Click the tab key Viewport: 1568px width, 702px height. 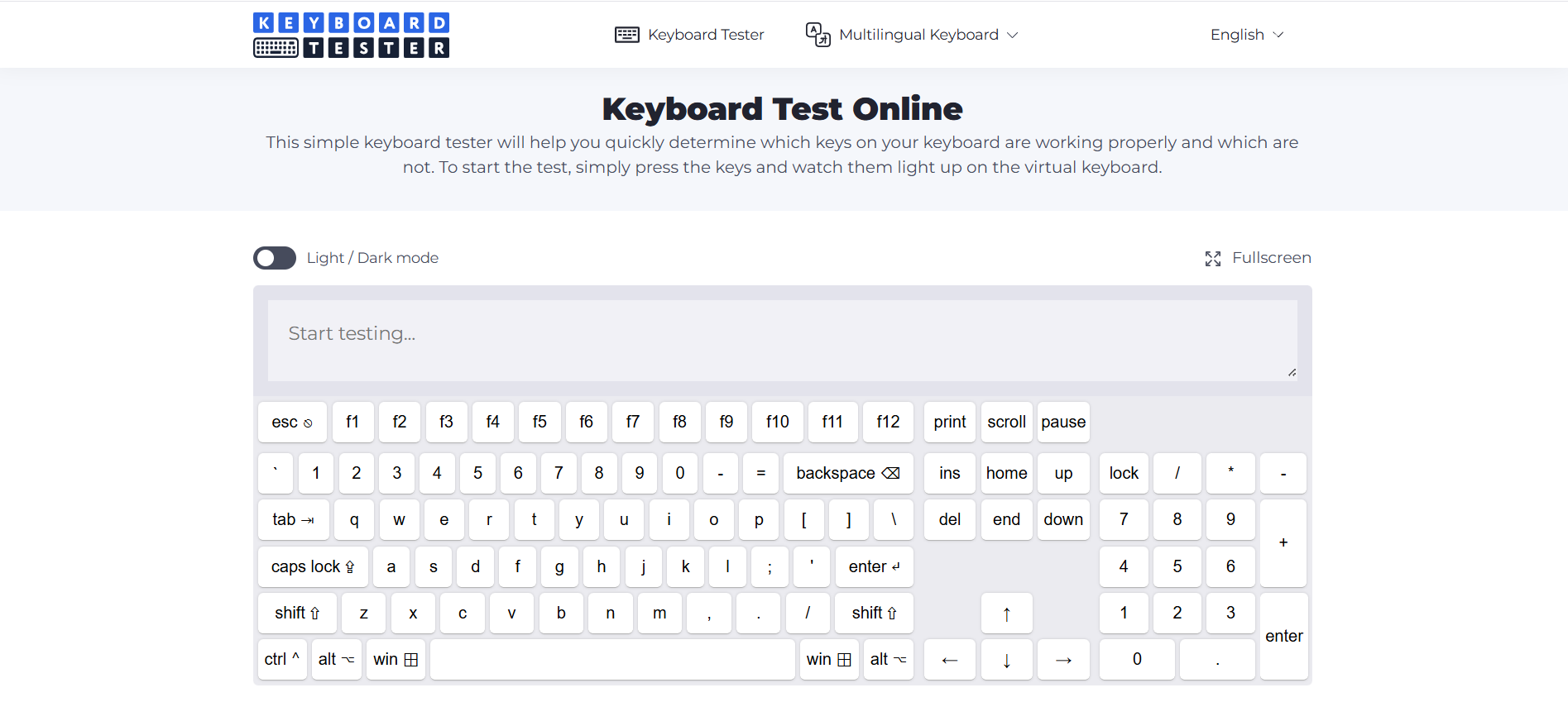pyautogui.click(x=294, y=519)
